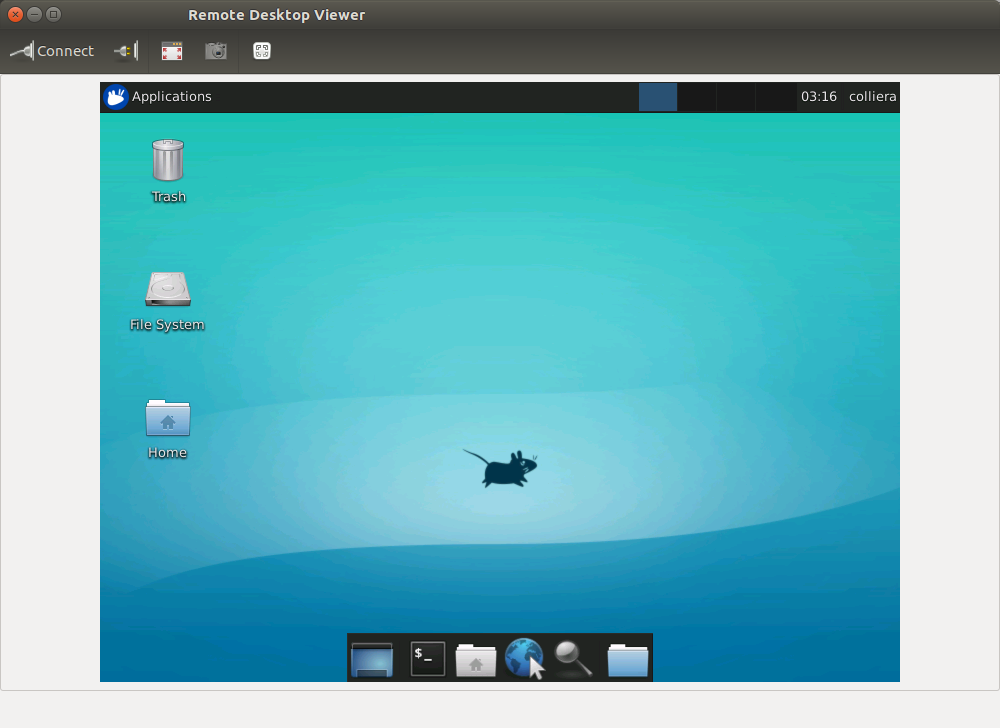Click the Connect button in the toolbar
Viewport: 1000px width, 728px height.
(x=52, y=51)
